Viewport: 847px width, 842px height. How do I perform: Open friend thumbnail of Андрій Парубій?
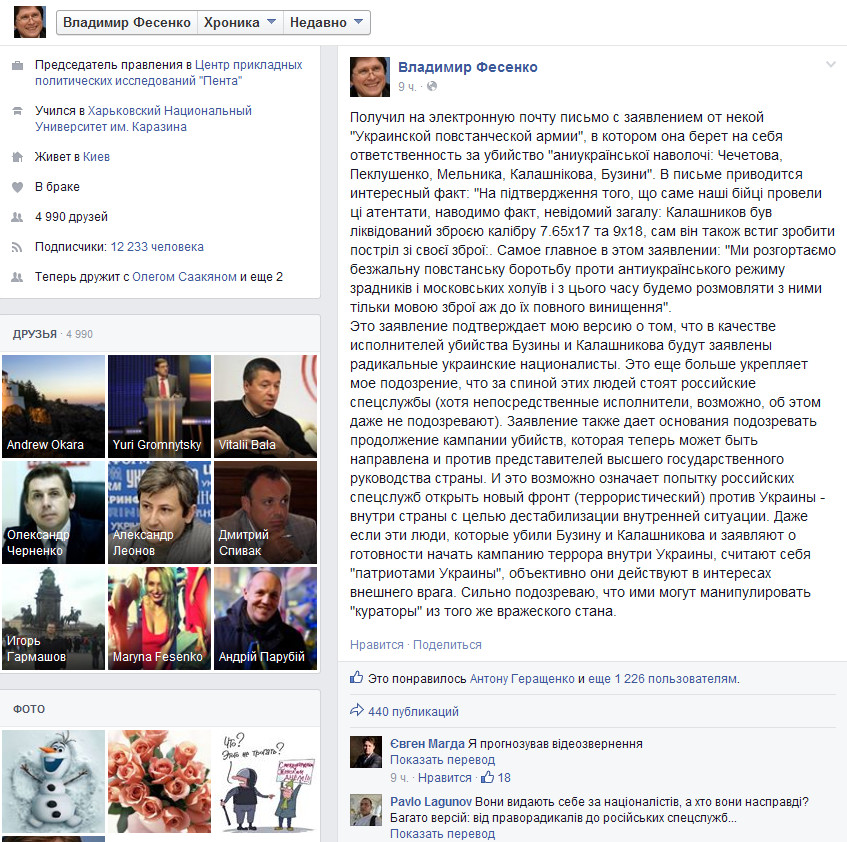click(265, 618)
